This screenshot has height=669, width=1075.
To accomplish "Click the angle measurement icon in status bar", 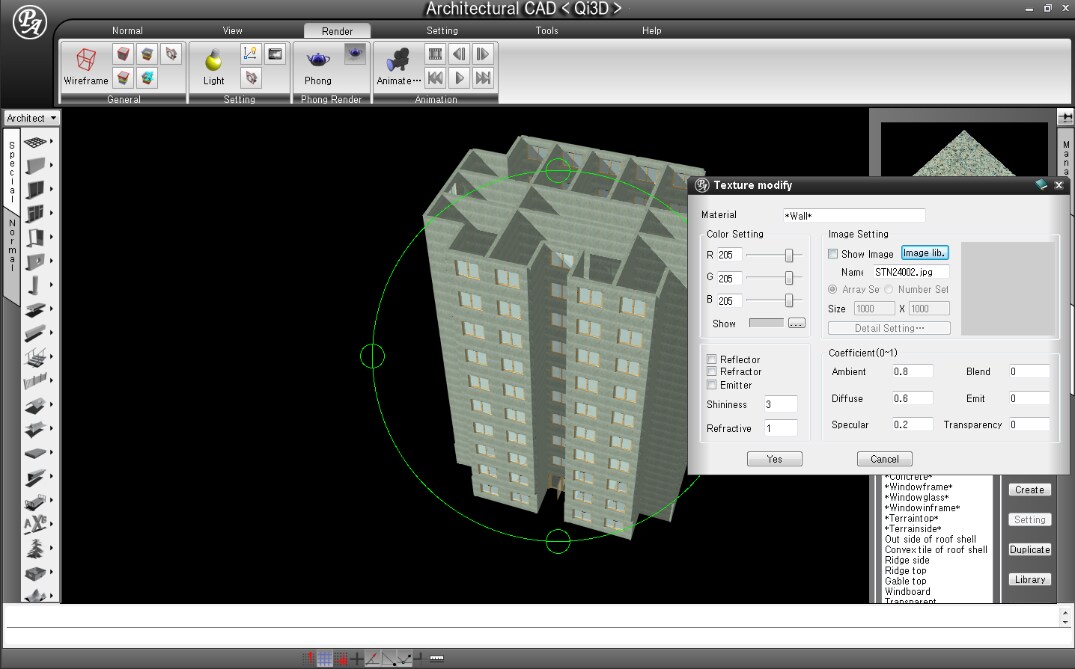I will click(372, 658).
